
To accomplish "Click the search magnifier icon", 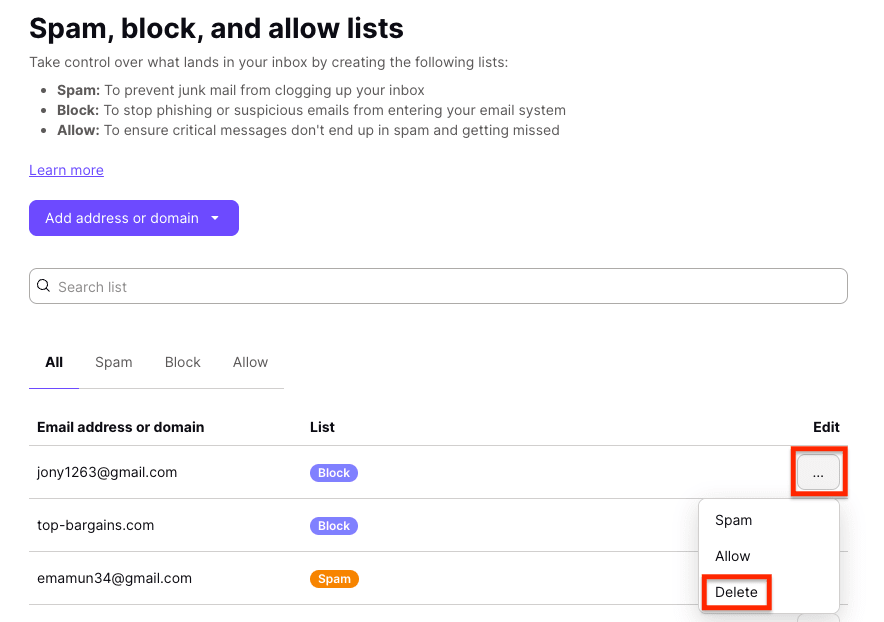I will 44,286.
